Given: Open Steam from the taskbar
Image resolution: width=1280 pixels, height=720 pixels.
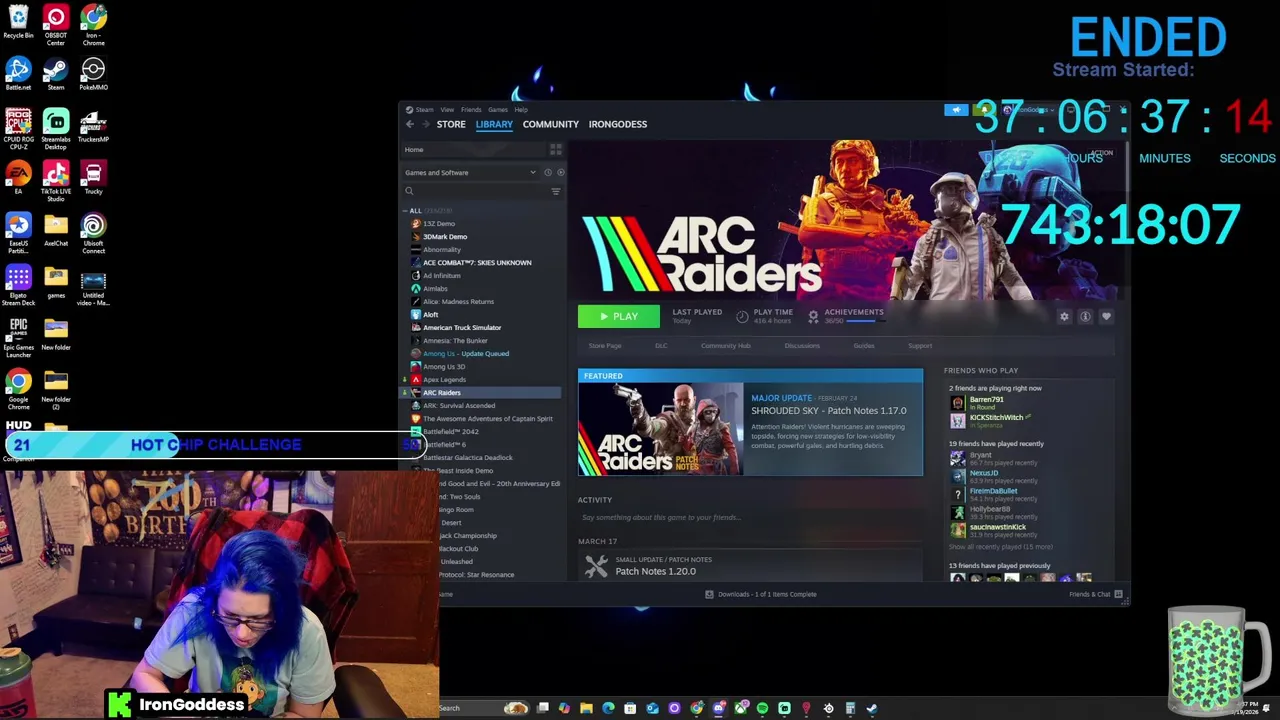Looking at the screenshot, I should click(x=872, y=708).
